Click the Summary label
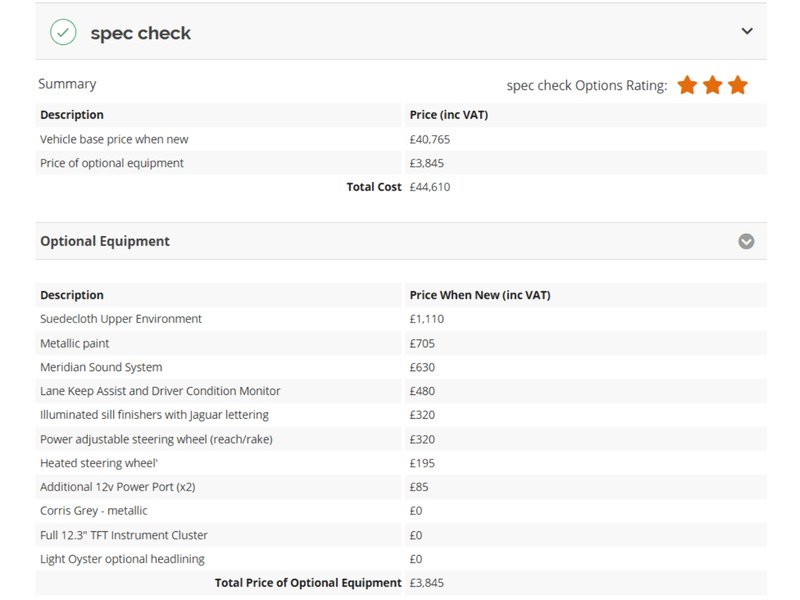Viewport: 800px width, 600px height. pyautogui.click(x=67, y=84)
